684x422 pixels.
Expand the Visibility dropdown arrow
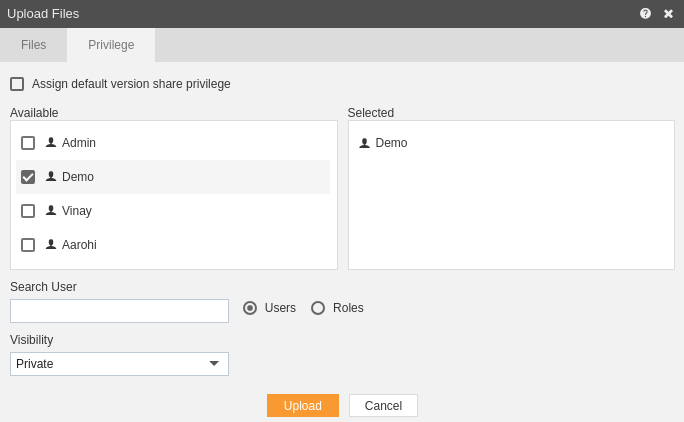pos(214,364)
